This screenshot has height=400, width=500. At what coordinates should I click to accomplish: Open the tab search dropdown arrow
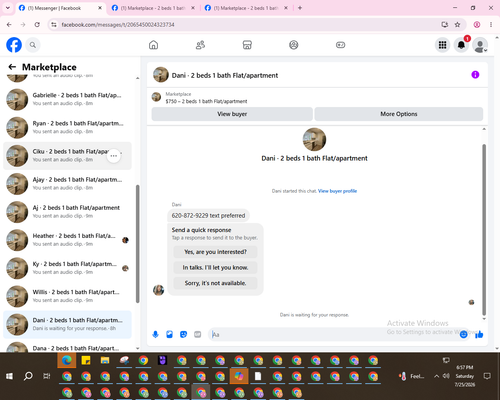[8, 8]
